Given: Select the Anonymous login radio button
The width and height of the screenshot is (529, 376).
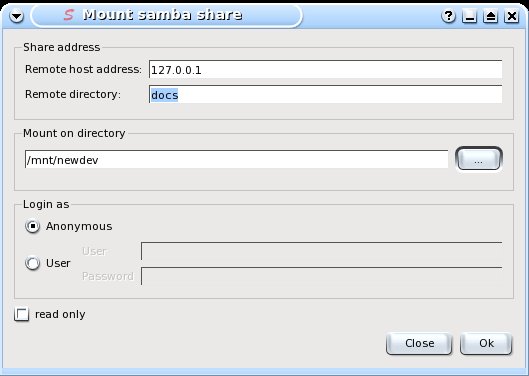Looking at the screenshot, I should tap(32, 226).
